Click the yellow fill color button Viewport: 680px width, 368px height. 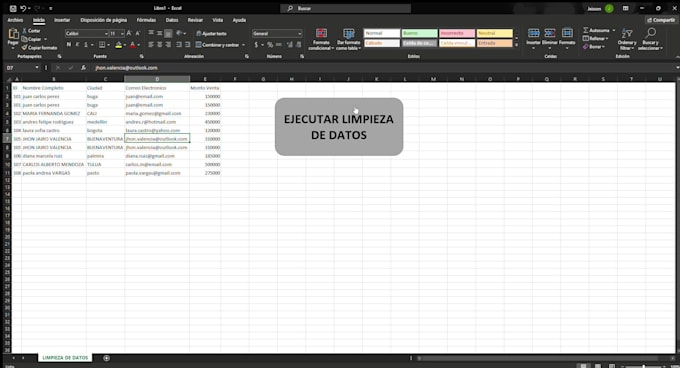point(118,45)
